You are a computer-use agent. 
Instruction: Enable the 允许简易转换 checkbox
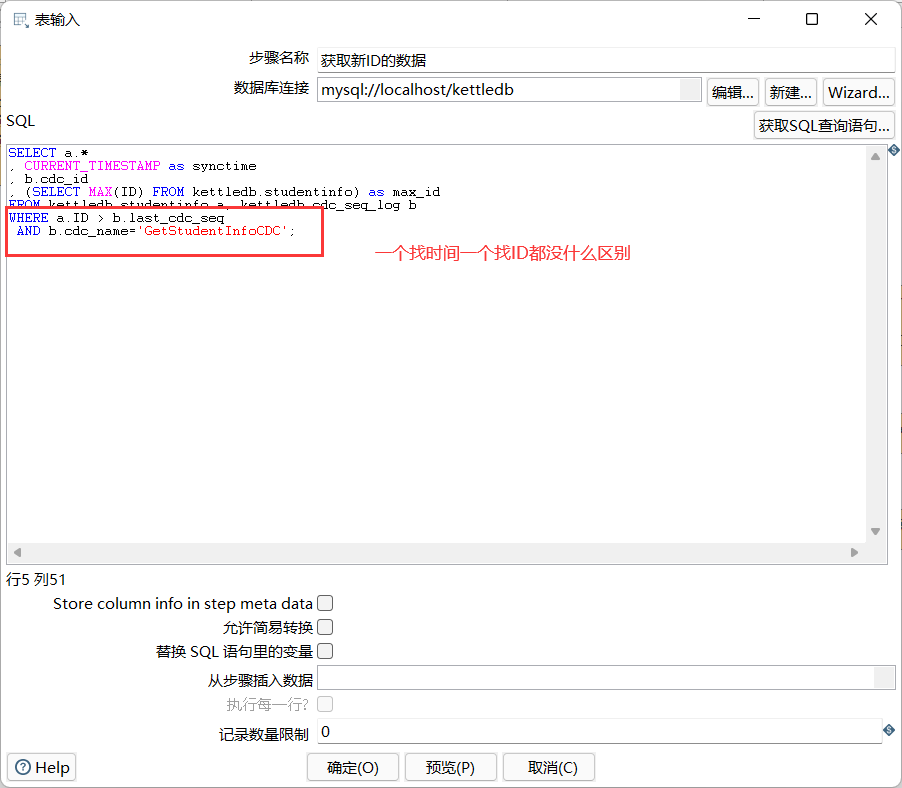[x=325, y=627]
